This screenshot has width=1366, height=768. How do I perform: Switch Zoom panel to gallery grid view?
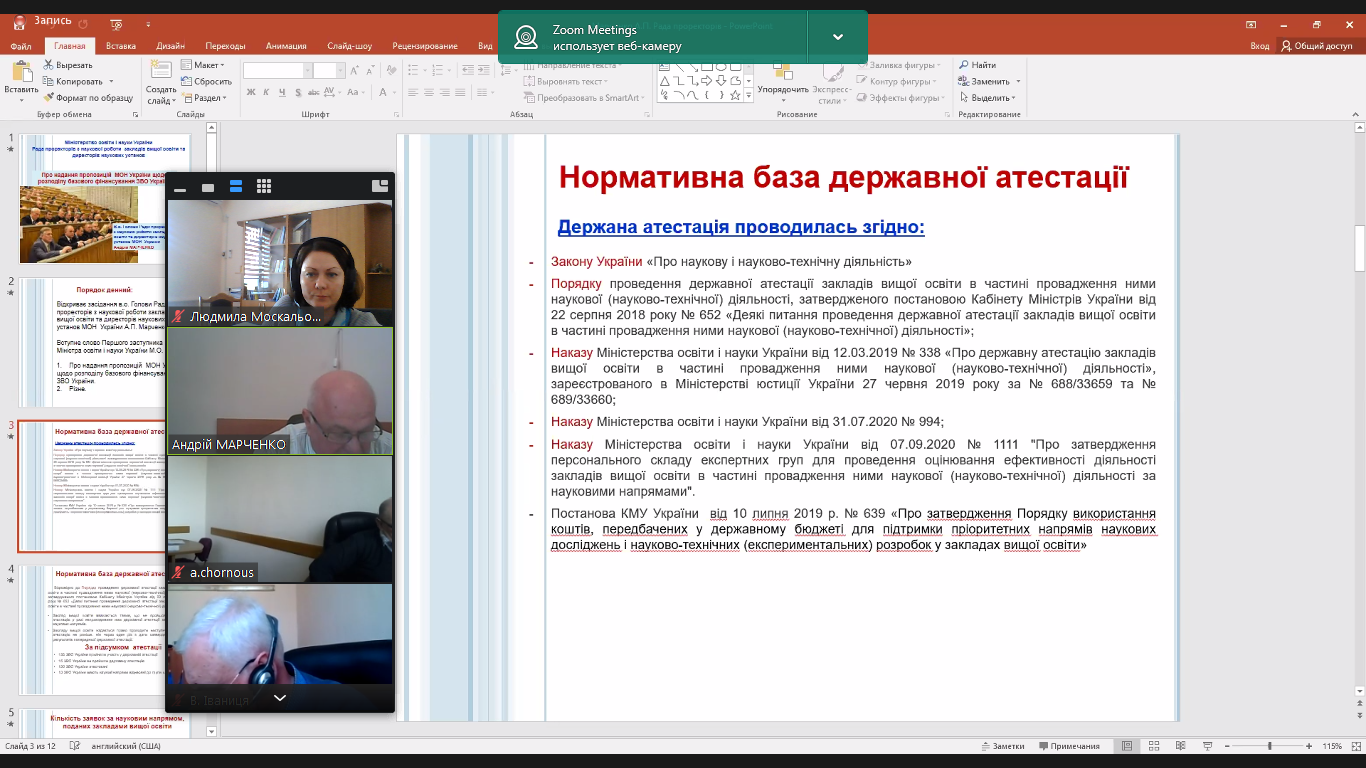click(x=264, y=186)
